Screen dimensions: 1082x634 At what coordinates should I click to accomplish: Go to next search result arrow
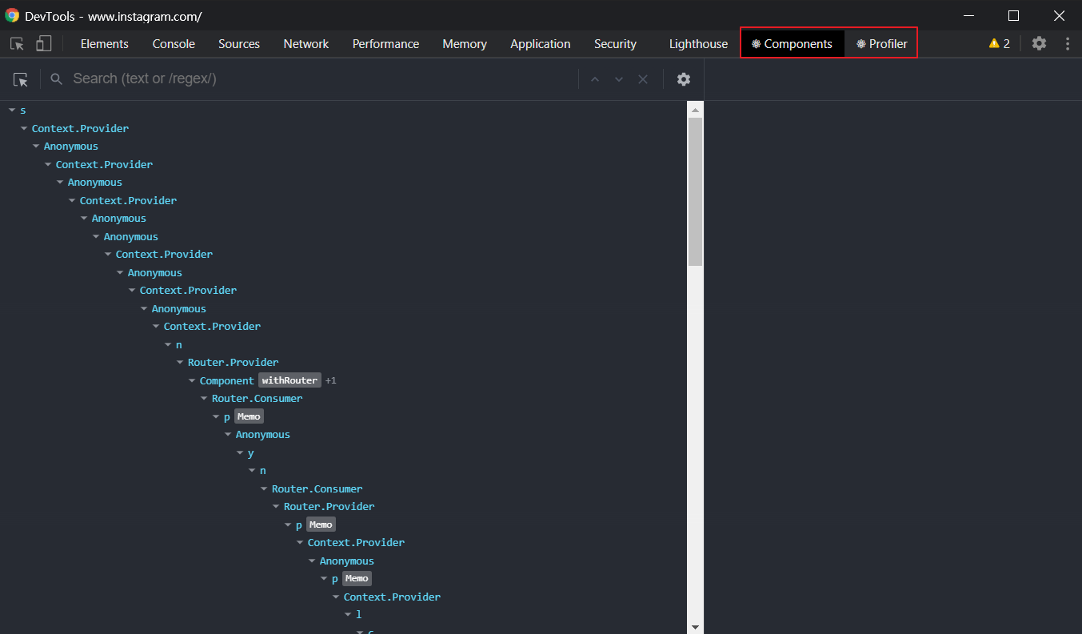pos(619,79)
